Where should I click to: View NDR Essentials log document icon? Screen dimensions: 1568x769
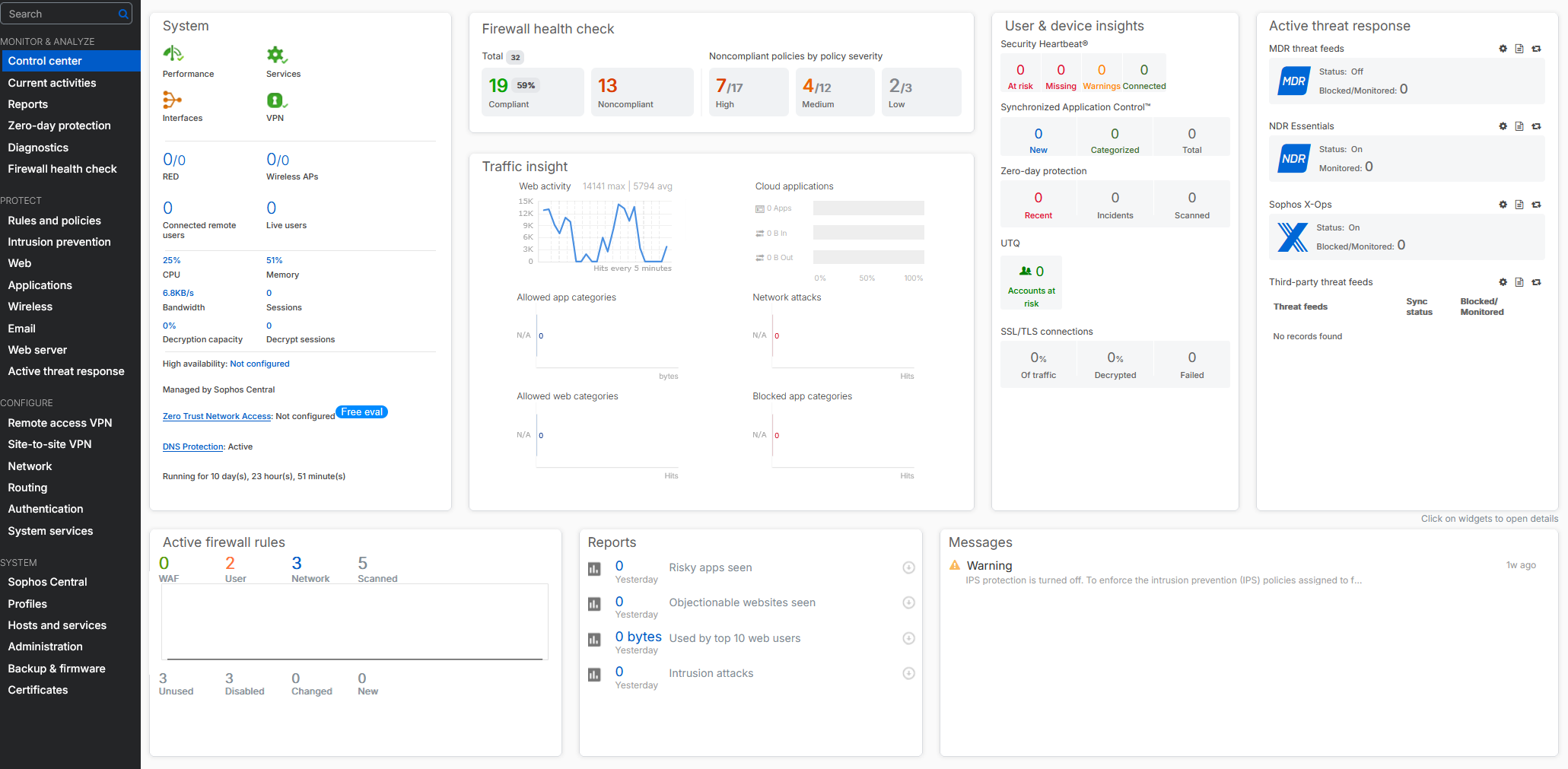pos(1519,126)
